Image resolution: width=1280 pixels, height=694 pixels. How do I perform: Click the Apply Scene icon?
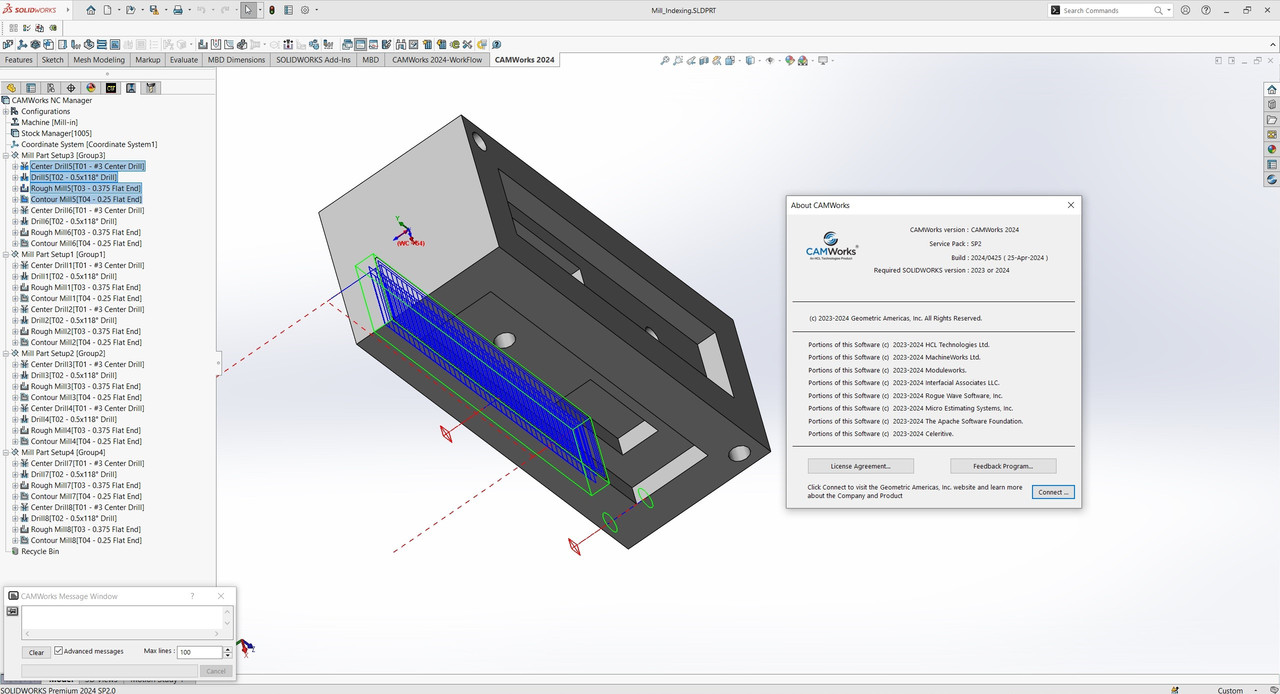[803, 60]
